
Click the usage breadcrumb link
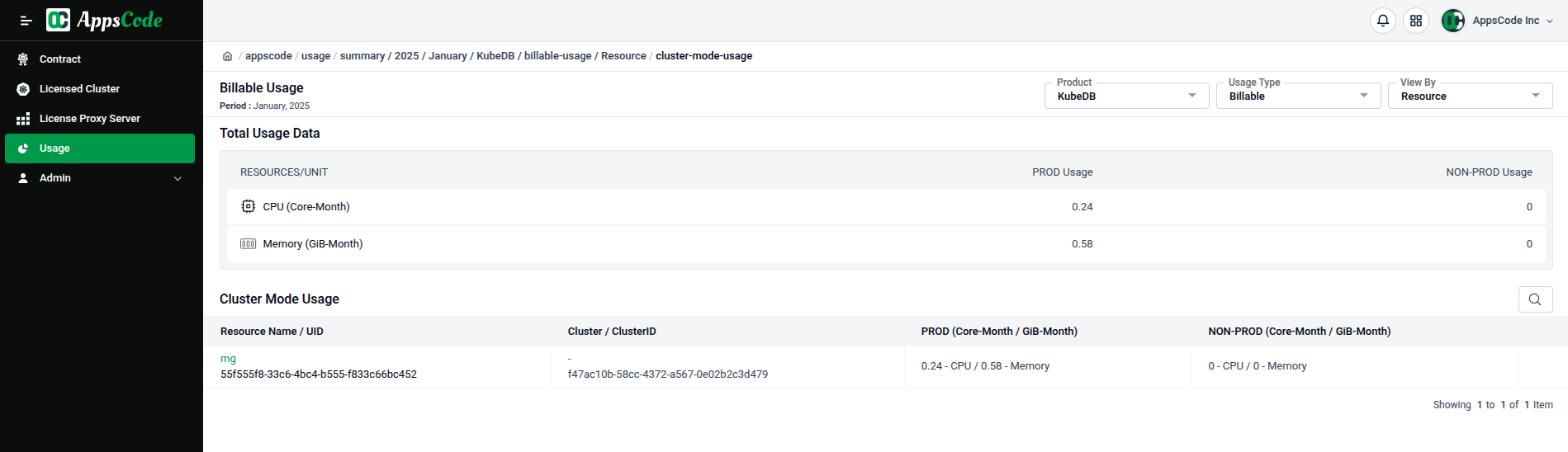pos(315,56)
